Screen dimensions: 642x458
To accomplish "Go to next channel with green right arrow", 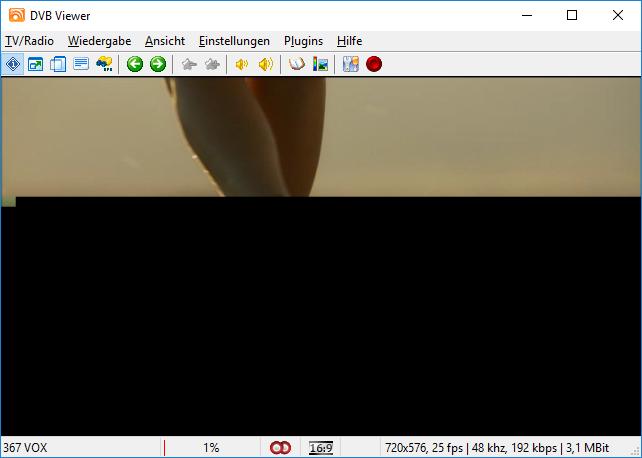I will [158, 64].
